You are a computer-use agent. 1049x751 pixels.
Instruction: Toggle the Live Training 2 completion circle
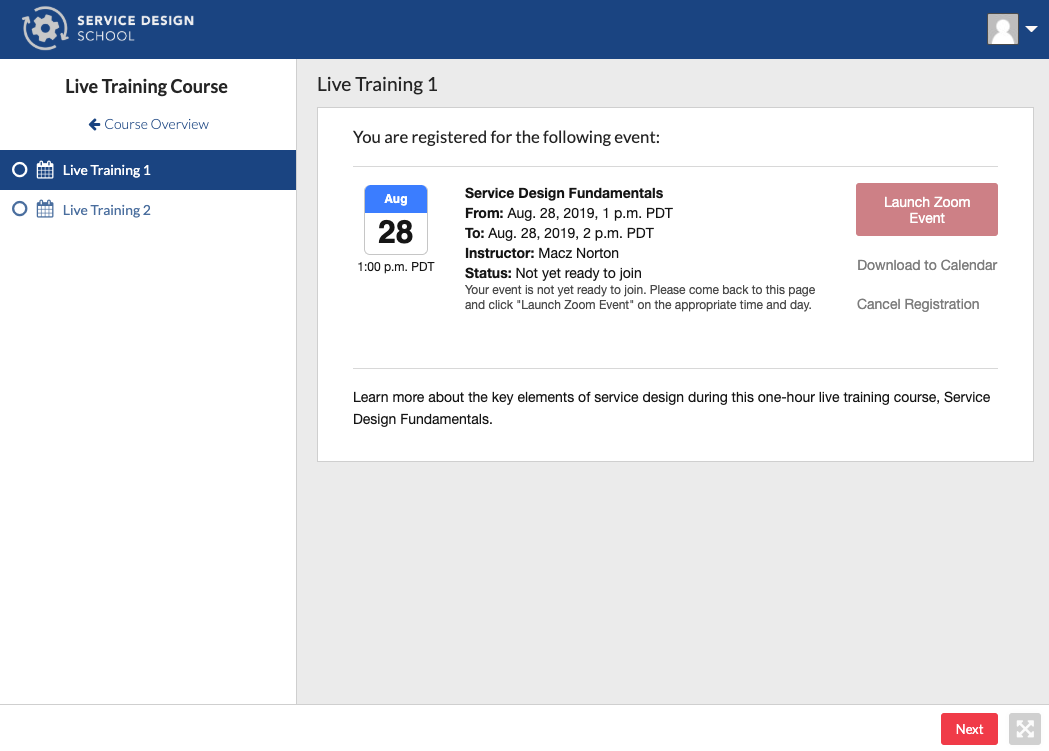[x=19, y=210]
